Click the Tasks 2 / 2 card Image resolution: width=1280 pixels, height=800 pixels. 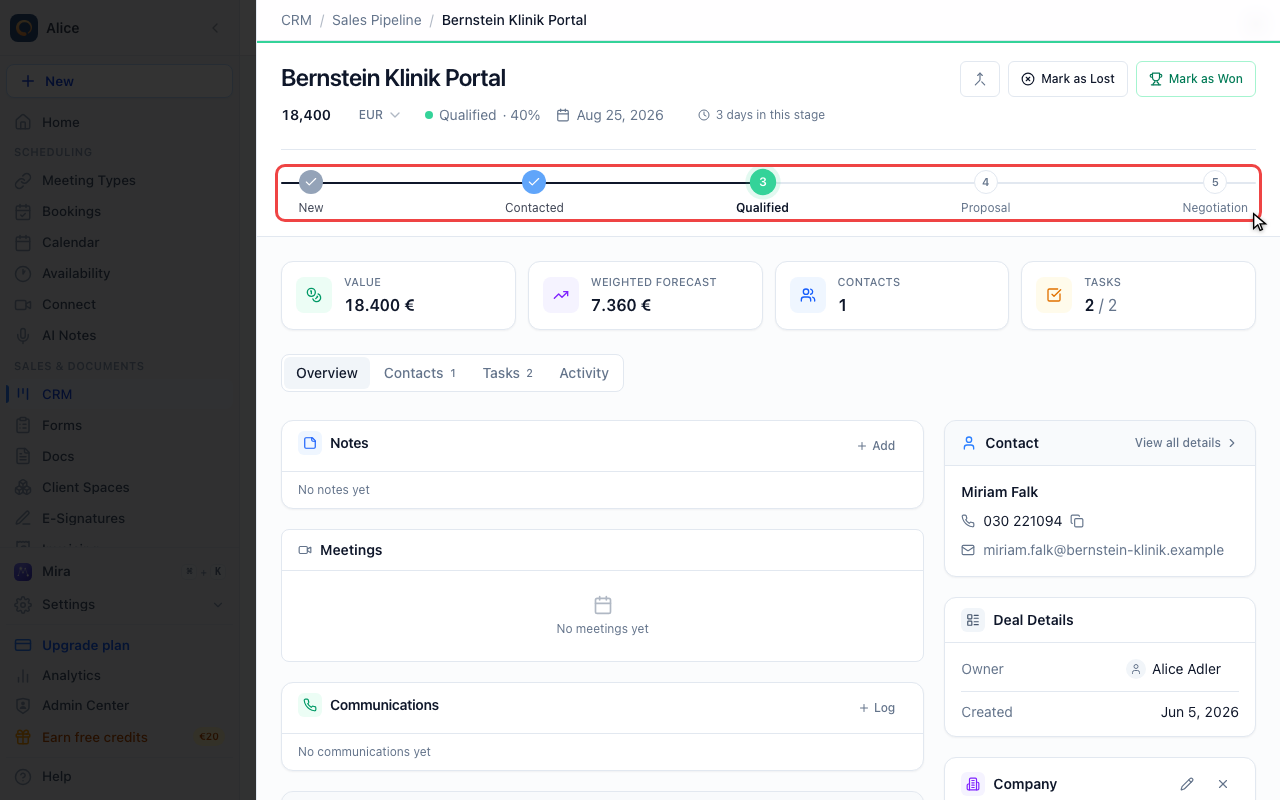coord(1138,295)
